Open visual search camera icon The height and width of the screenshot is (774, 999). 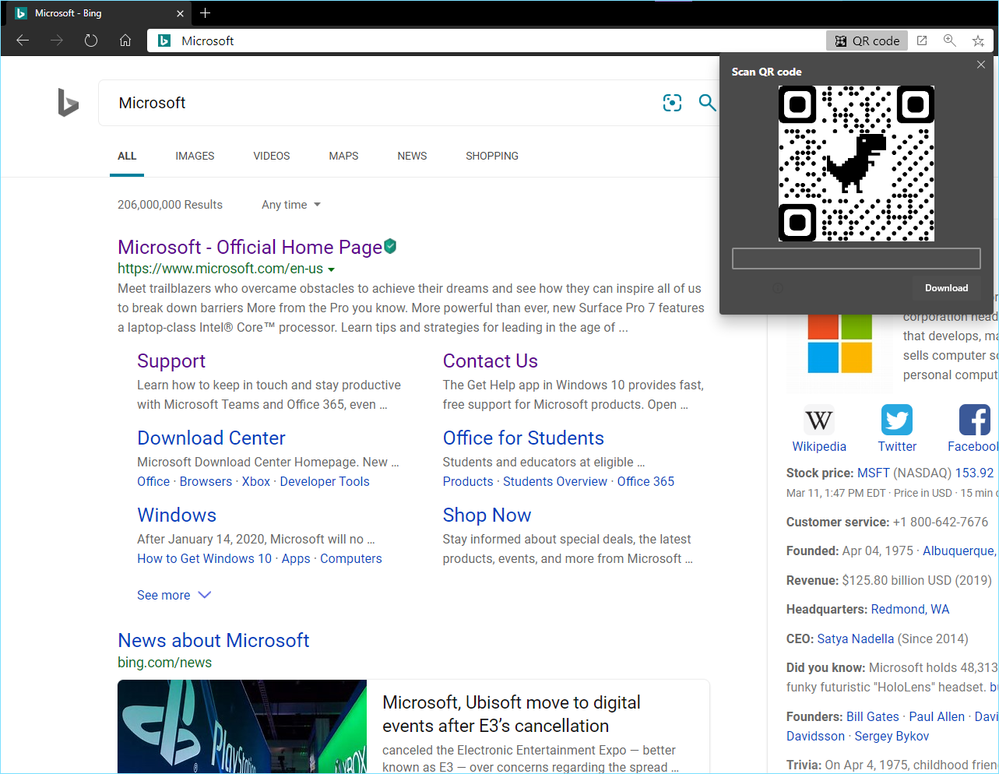(672, 103)
